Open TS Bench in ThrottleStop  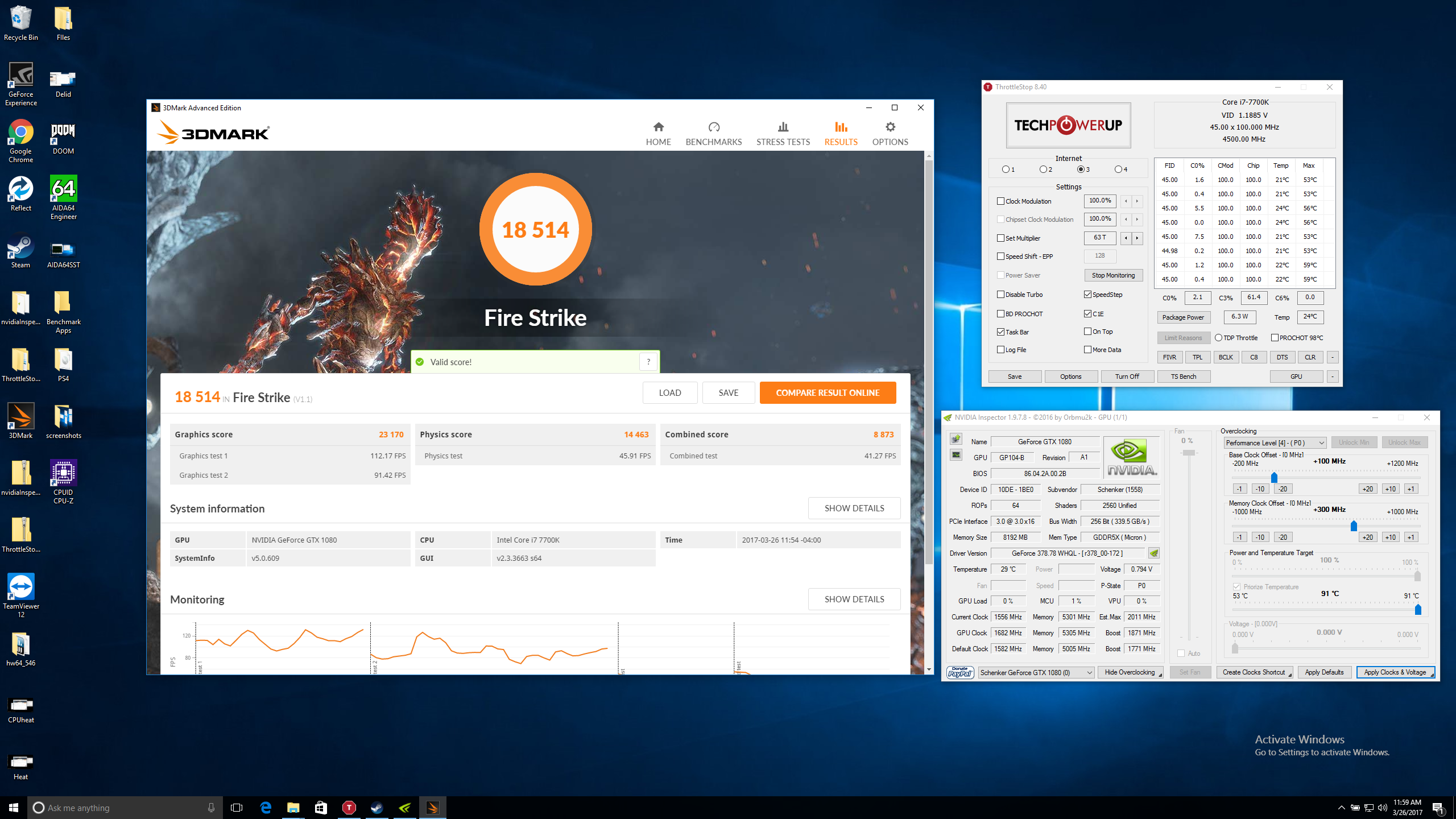click(1183, 377)
